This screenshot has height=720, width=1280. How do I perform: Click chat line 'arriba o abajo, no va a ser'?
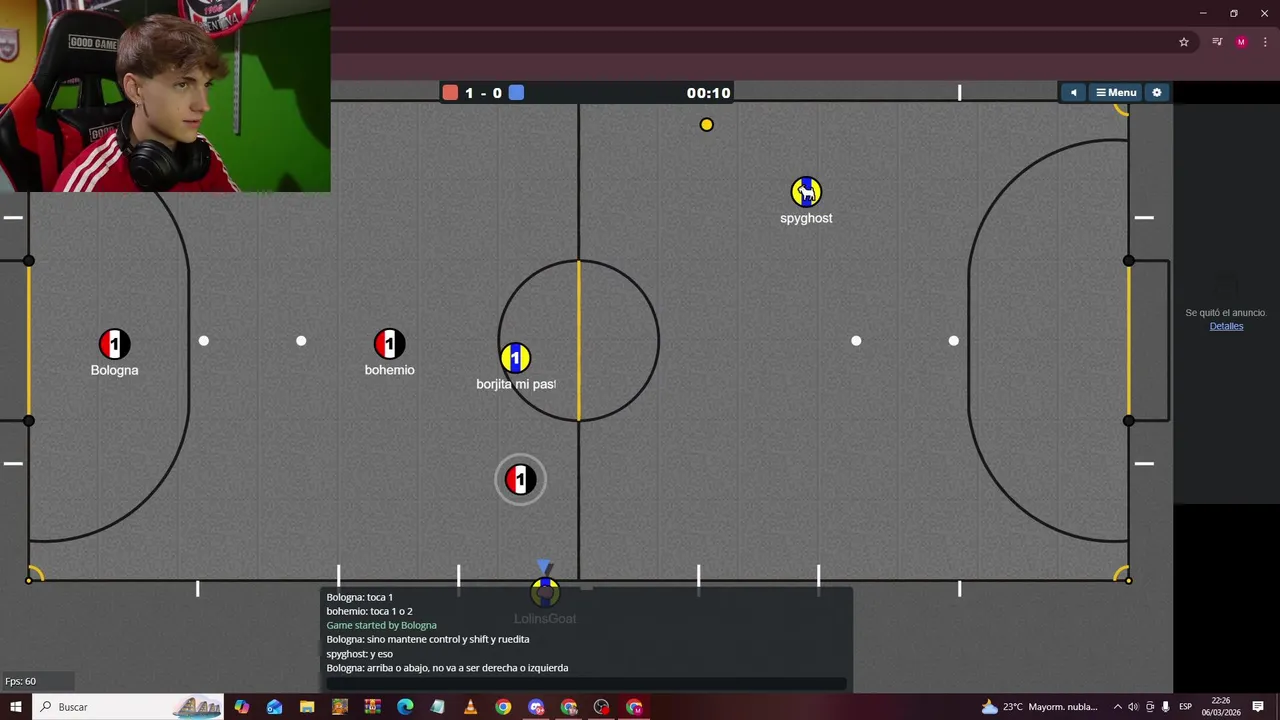point(447,668)
